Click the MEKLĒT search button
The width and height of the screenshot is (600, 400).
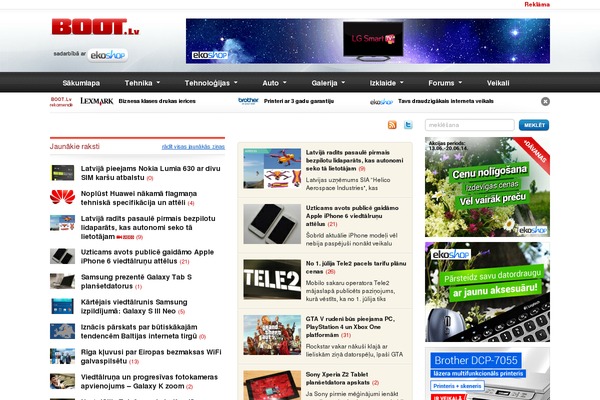(534, 125)
